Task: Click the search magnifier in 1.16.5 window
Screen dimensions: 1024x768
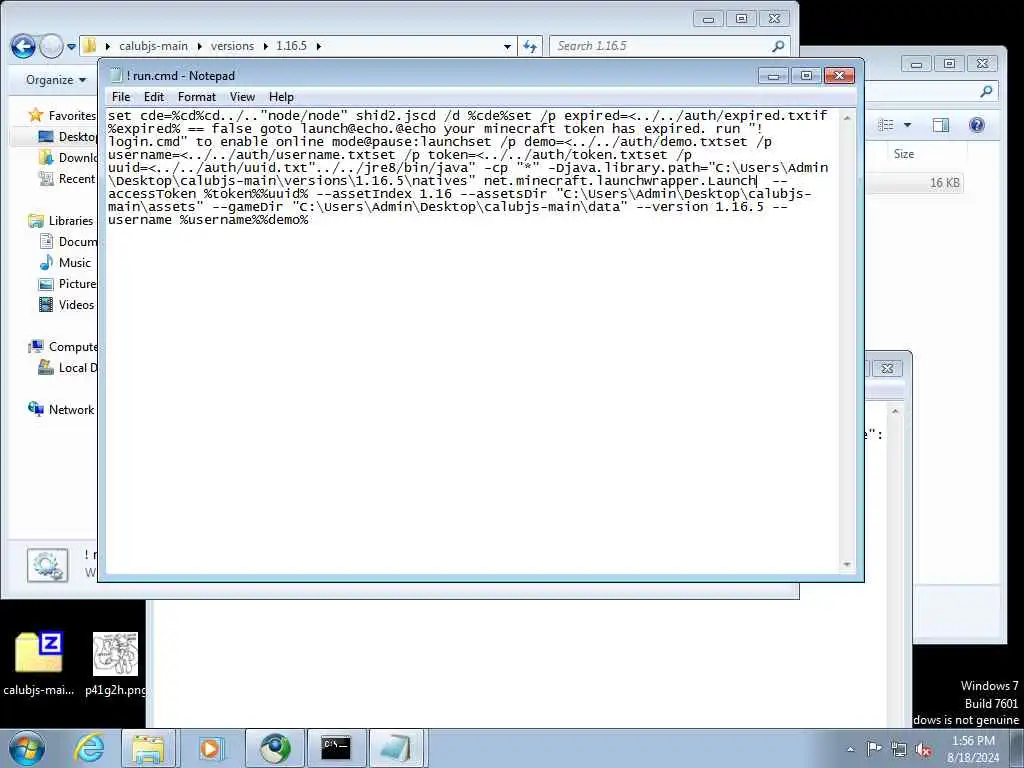Action: [x=778, y=46]
